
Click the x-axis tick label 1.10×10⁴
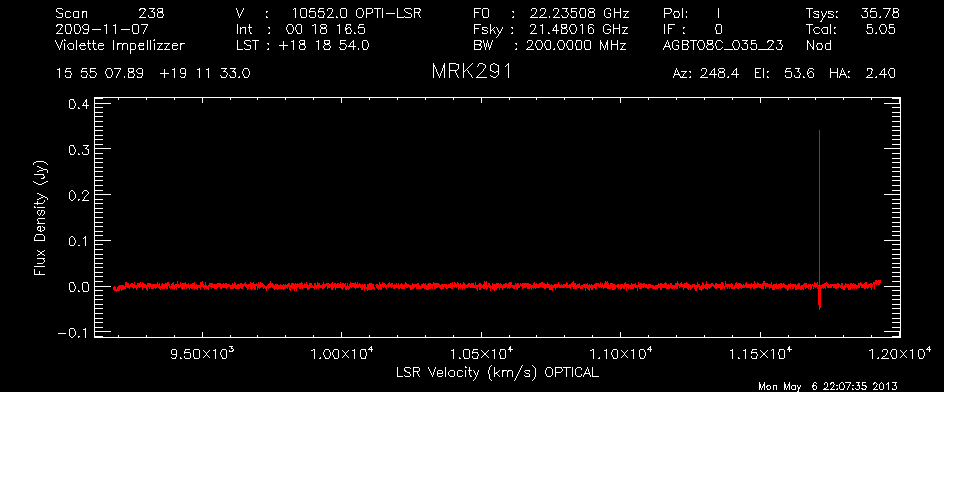point(621,354)
